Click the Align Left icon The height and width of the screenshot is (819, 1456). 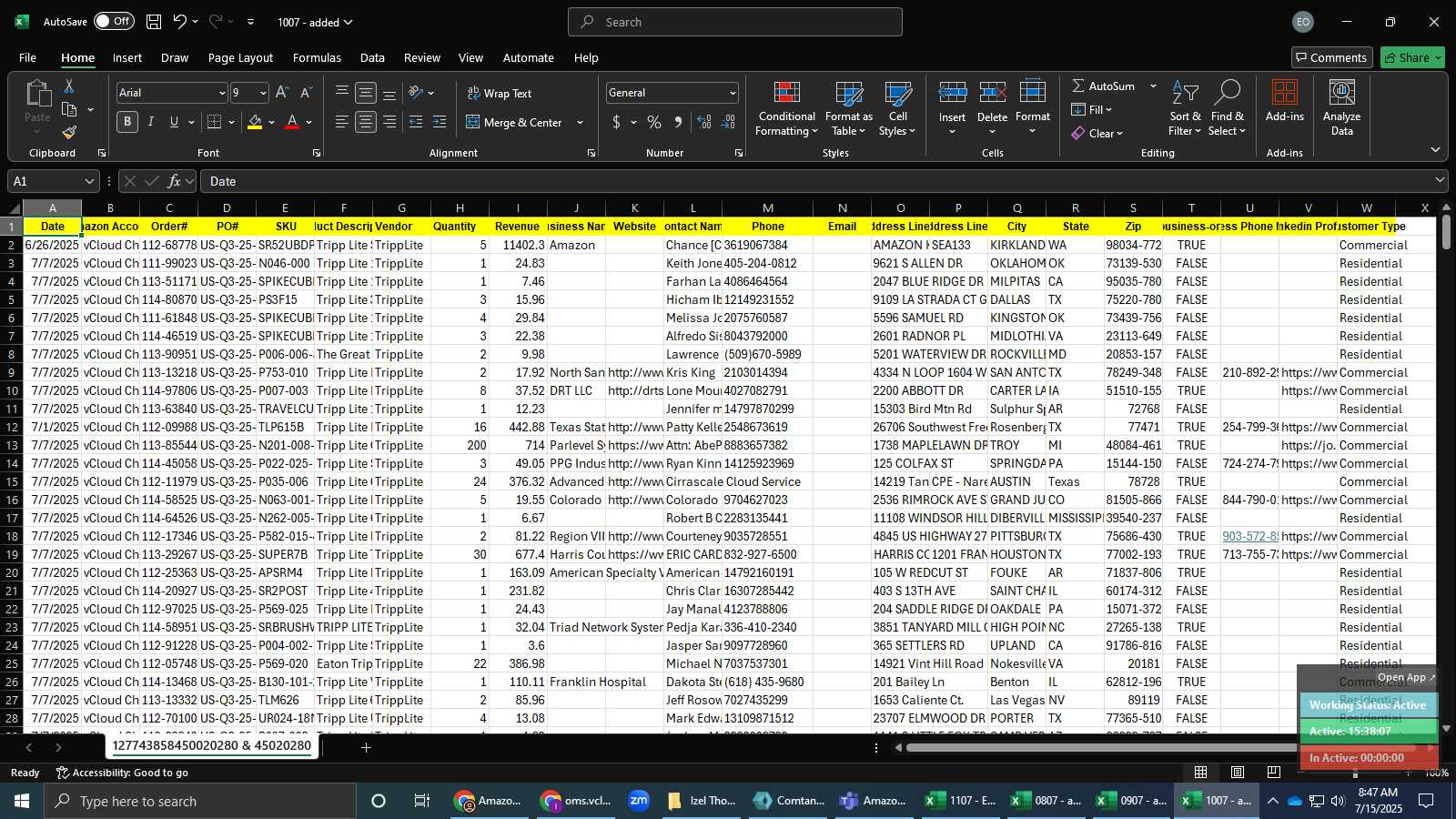click(x=342, y=122)
